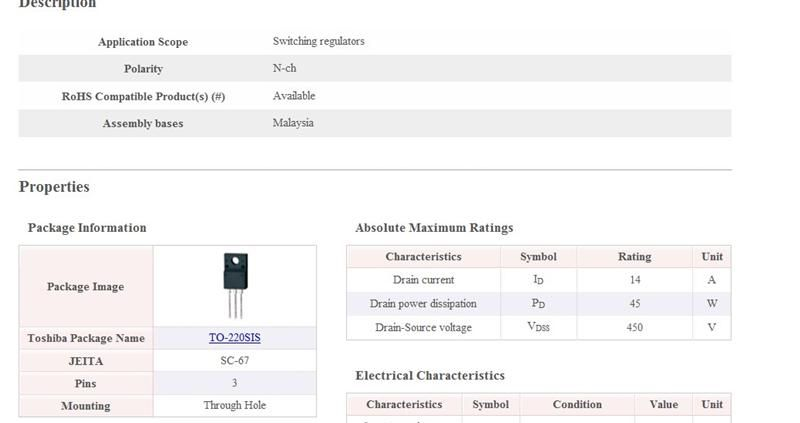
Task: Click the Drain current row
Action: point(423,280)
